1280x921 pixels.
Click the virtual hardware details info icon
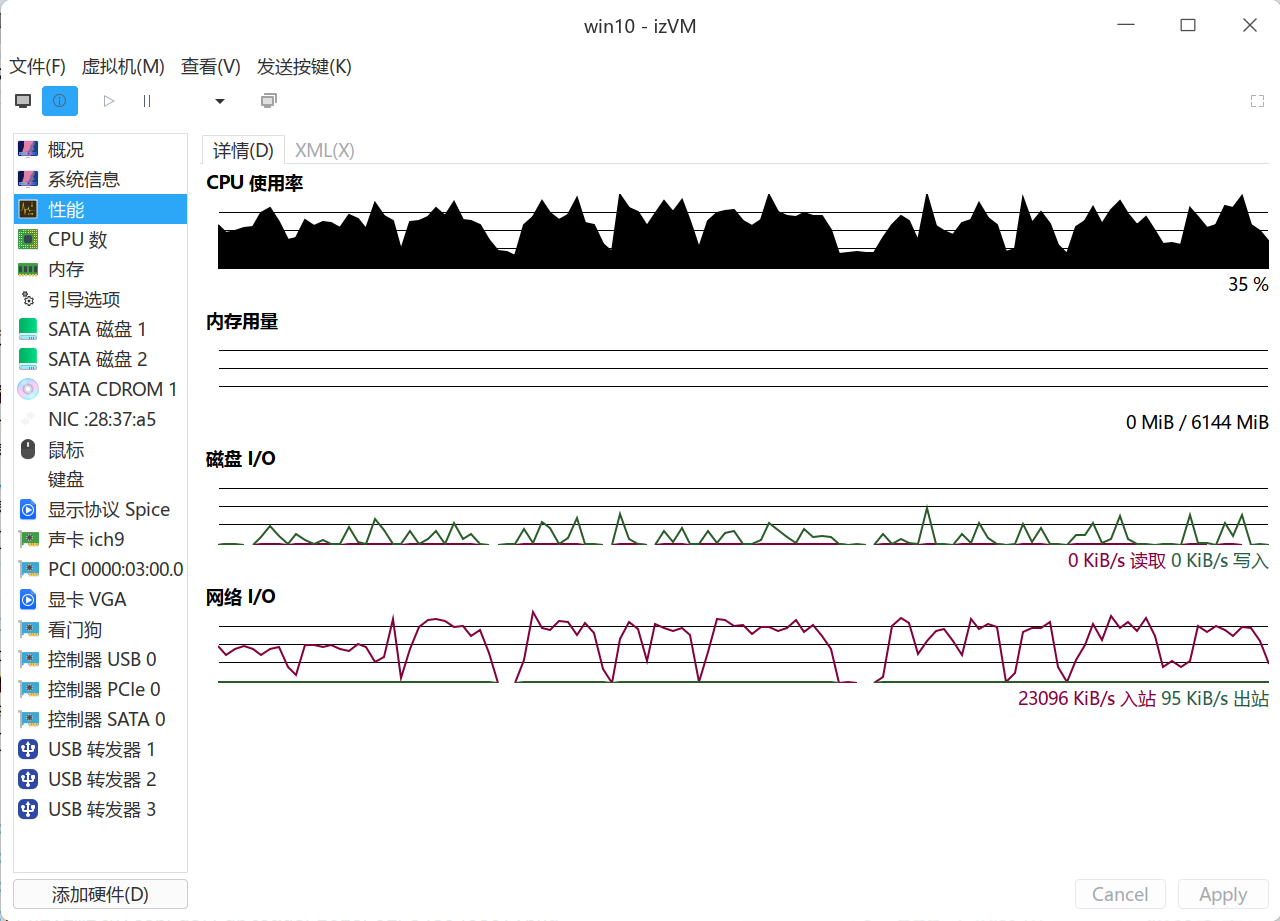pos(60,101)
